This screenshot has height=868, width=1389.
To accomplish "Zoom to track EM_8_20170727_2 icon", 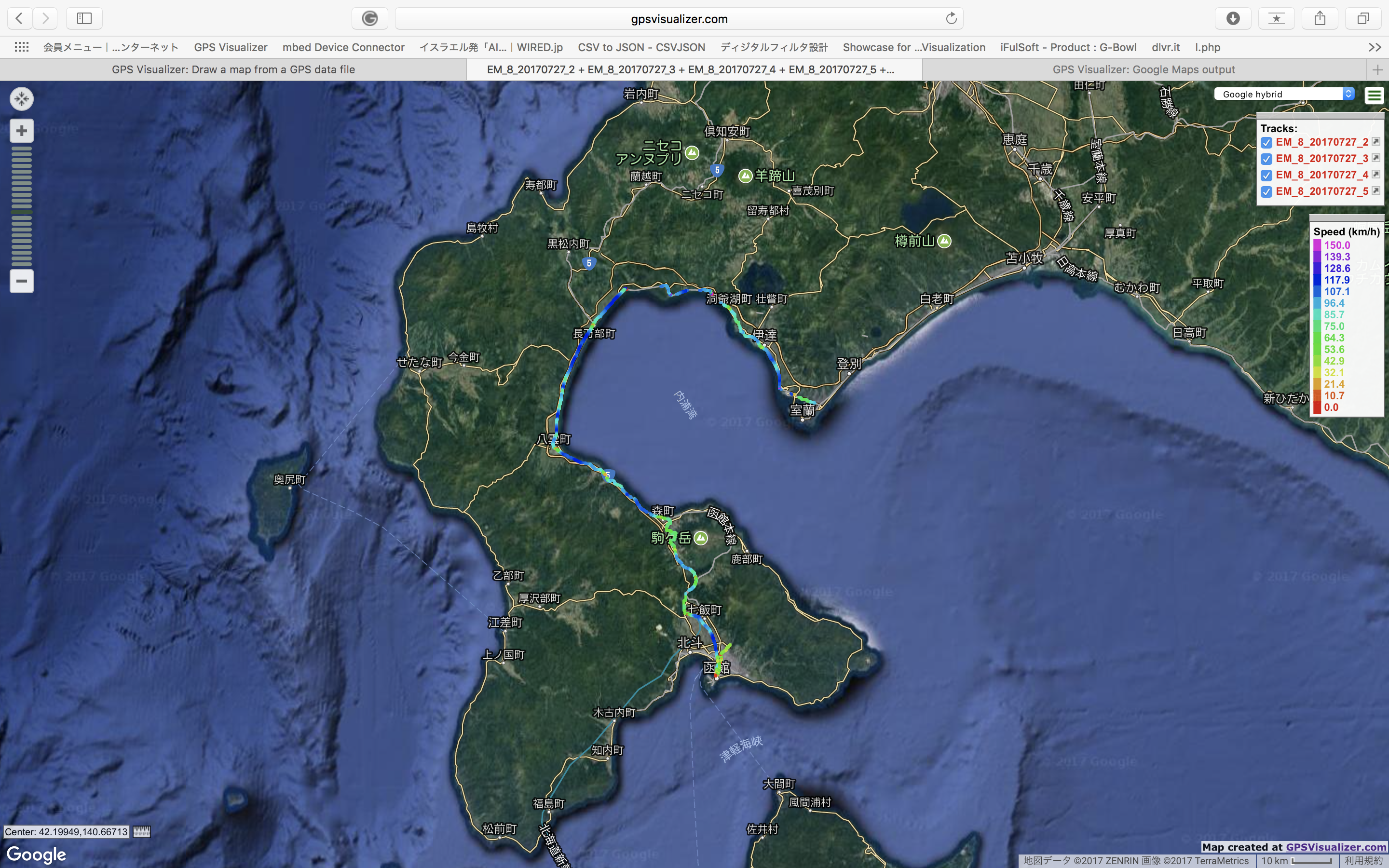I will click(1376, 141).
